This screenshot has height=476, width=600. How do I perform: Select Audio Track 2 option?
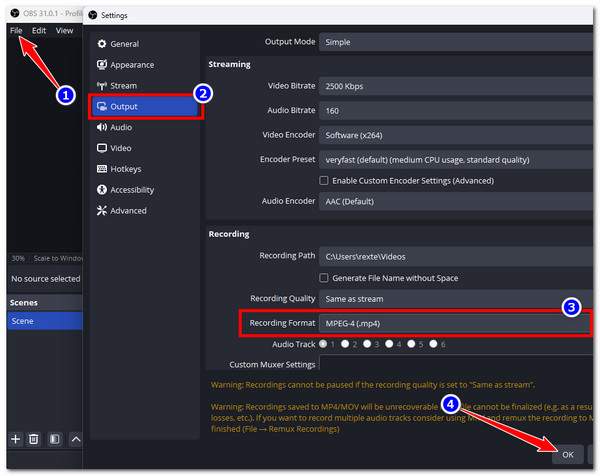[x=345, y=344]
